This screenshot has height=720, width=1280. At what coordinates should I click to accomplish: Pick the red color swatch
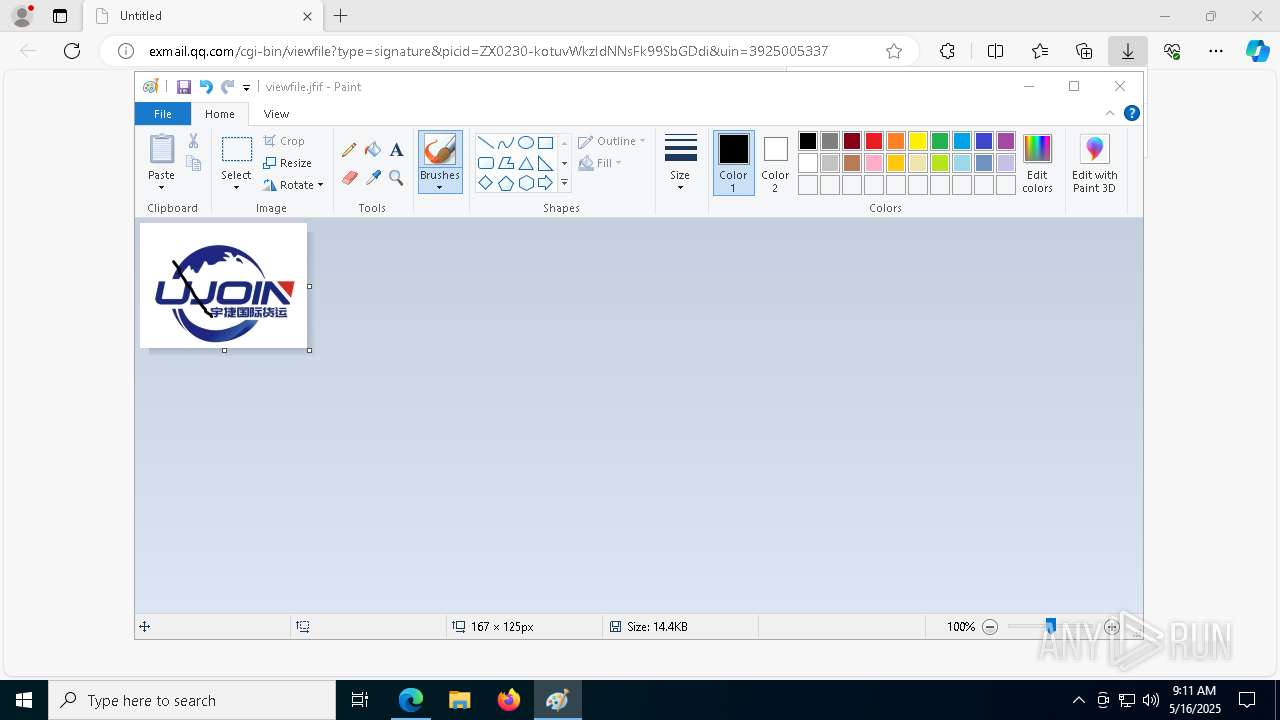pyautogui.click(x=874, y=141)
